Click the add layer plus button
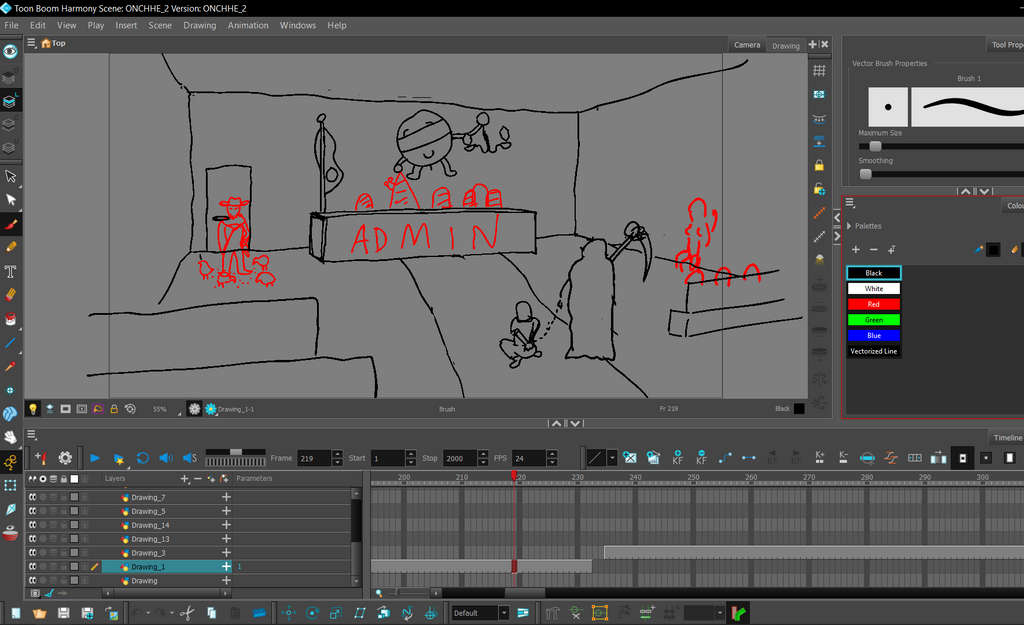This screenshot has width=1024, height=625. [x=184, y=479]
